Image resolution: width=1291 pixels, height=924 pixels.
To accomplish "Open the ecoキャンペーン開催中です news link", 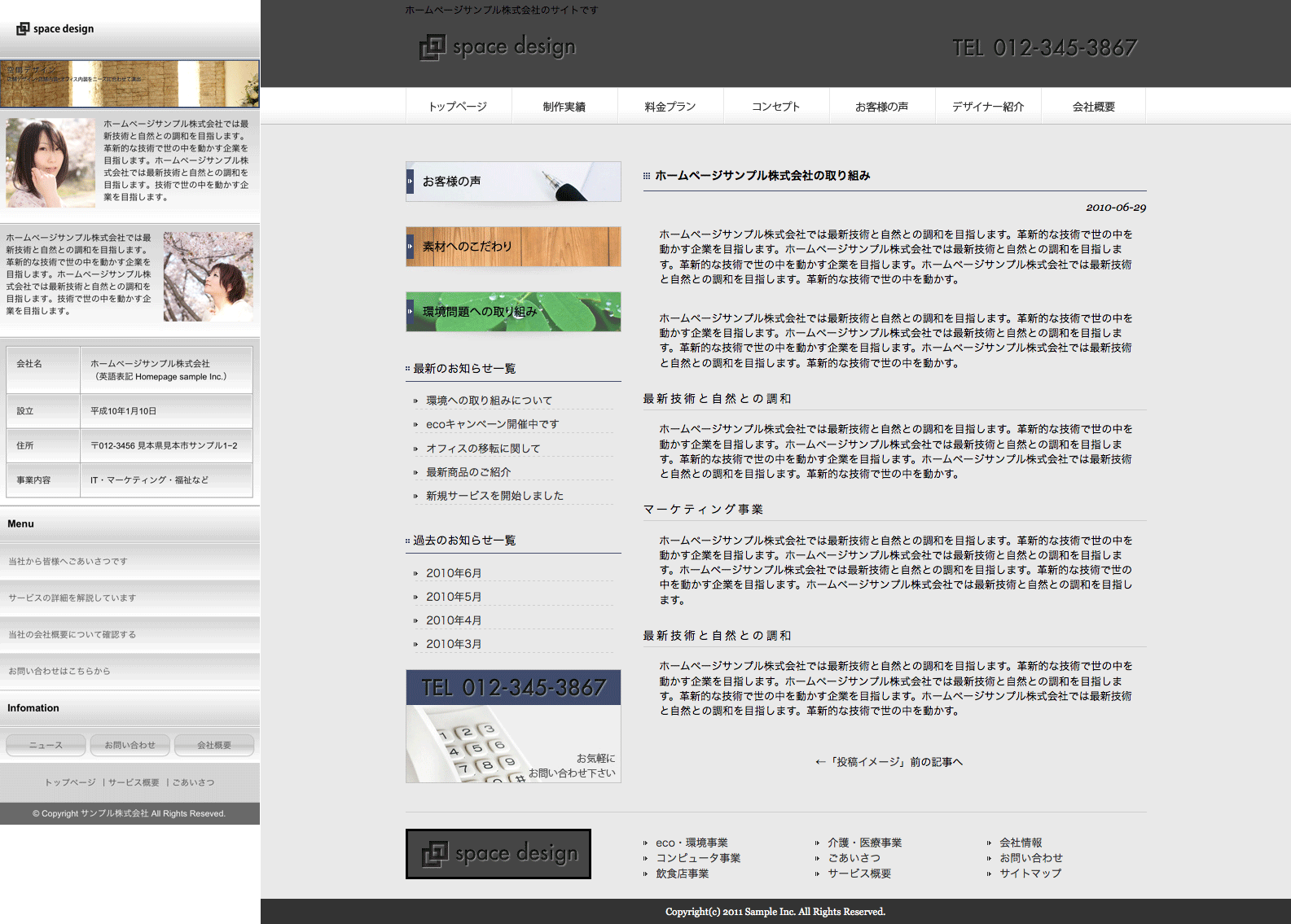I will 492,424.
